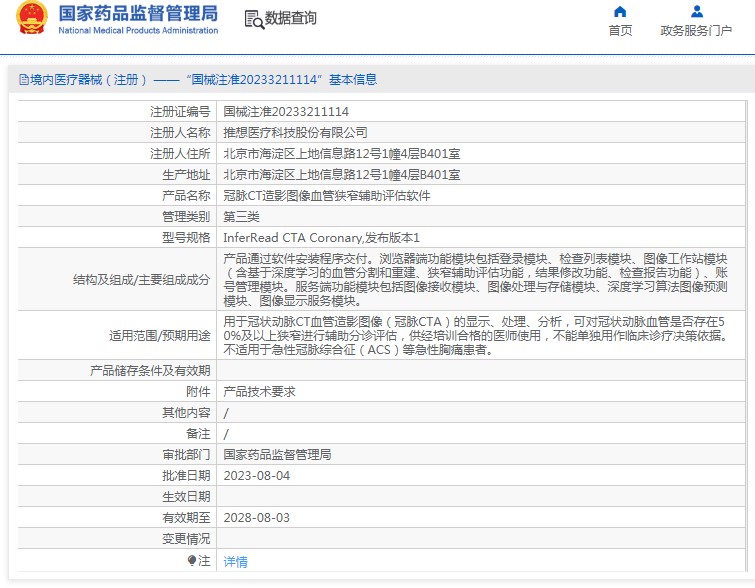This screenshot has width=755, height=588.
Task: Click the 管理类别 row label
Action: [x=186, y=217]
